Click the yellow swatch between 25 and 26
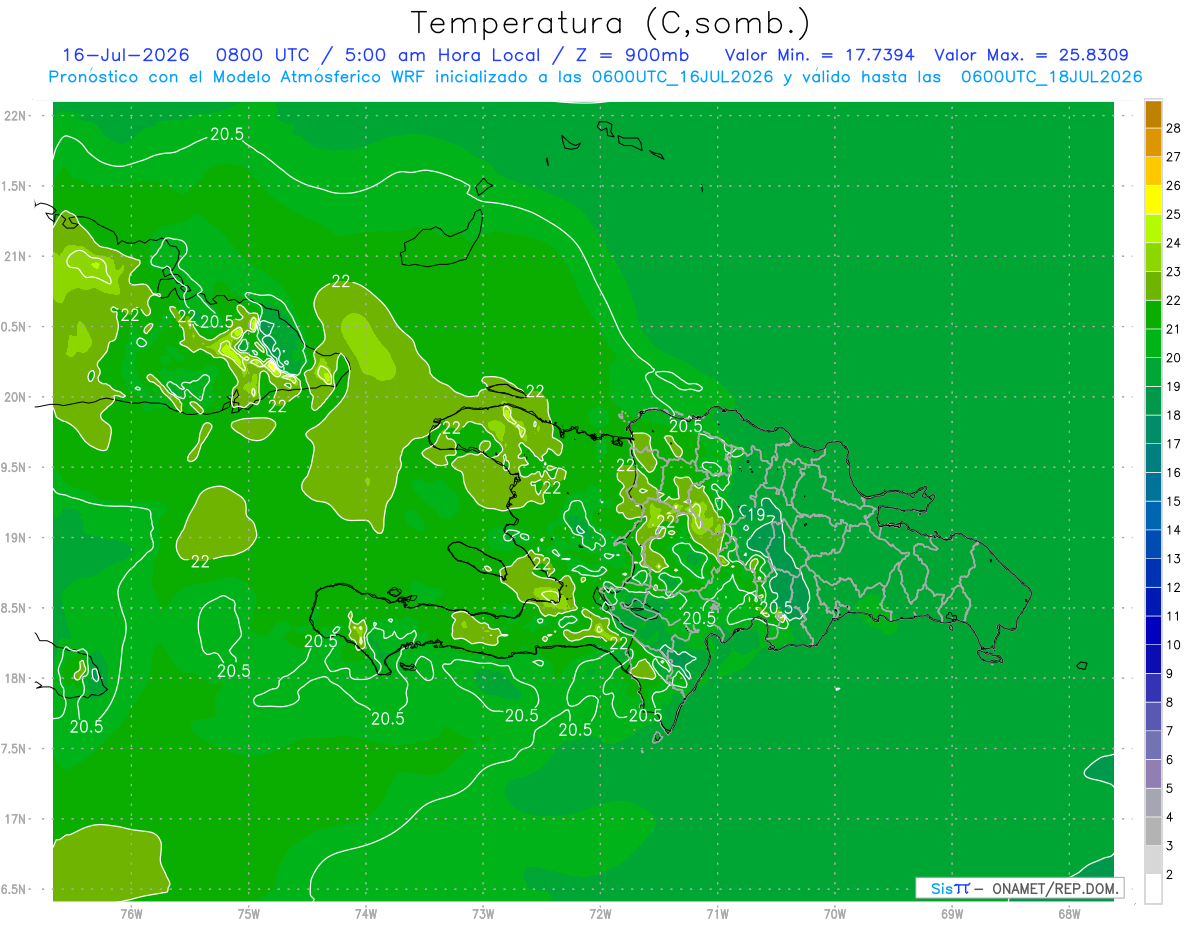Image resolution: width=1200 pixels, height=927 pixels. click(x=1153, y=200)
